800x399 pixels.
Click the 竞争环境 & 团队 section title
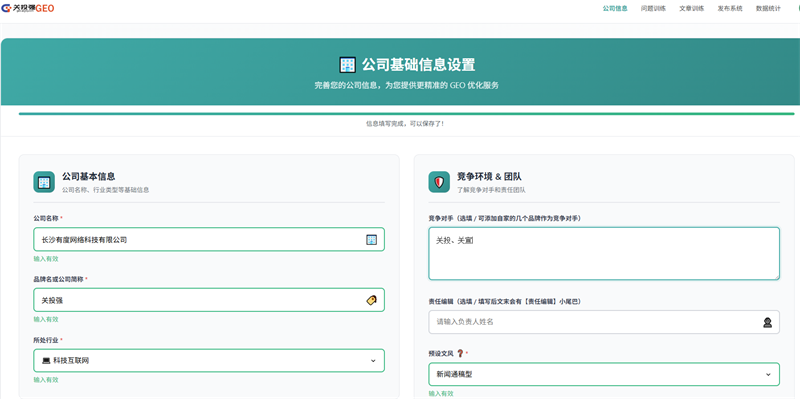pyautogui.click(x=489, y=177)
